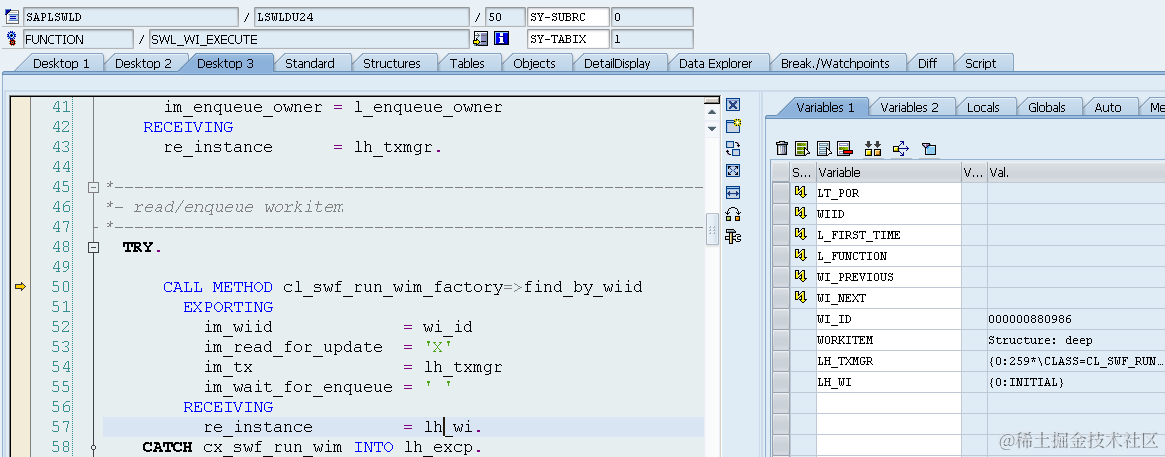Collapse the comment block at line 45

click(94, 187)
